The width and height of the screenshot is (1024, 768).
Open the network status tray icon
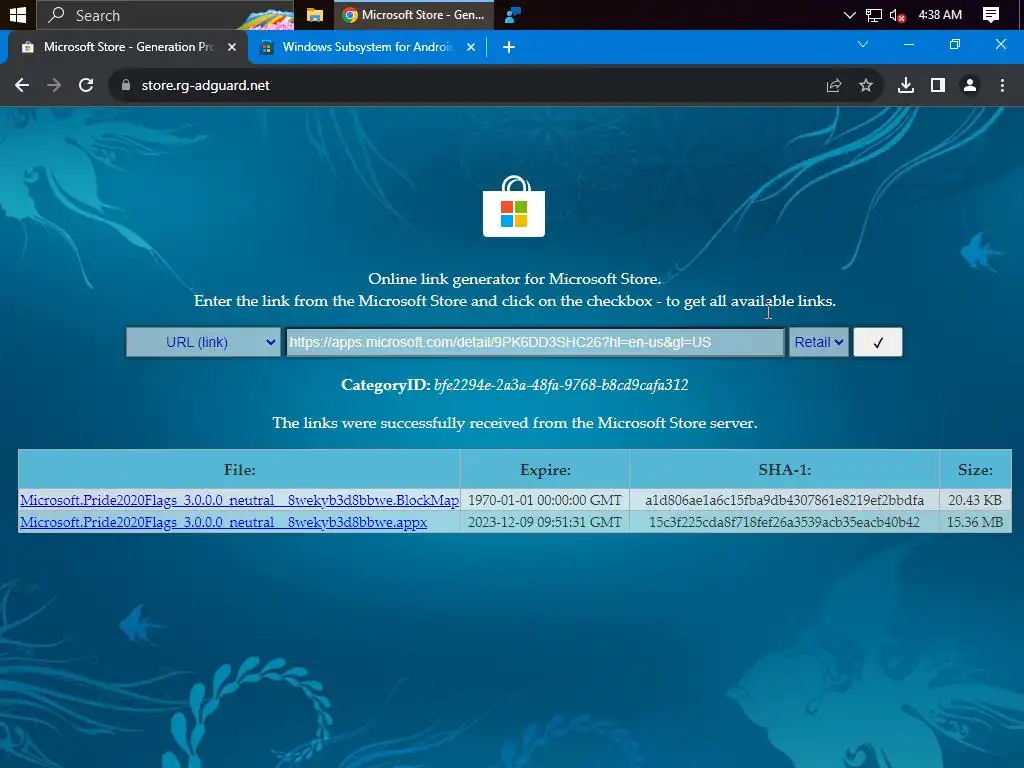pyautogui.click(x=873, y=15)
